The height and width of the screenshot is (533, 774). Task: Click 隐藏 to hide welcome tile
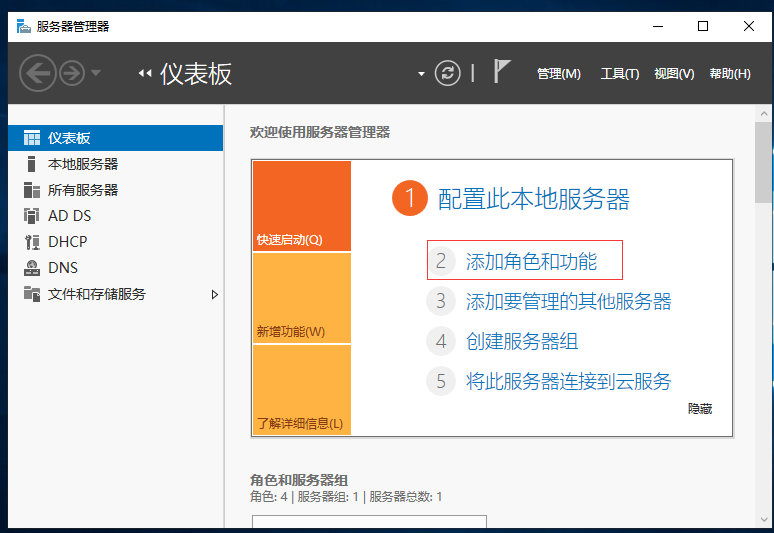click(700, 409)
